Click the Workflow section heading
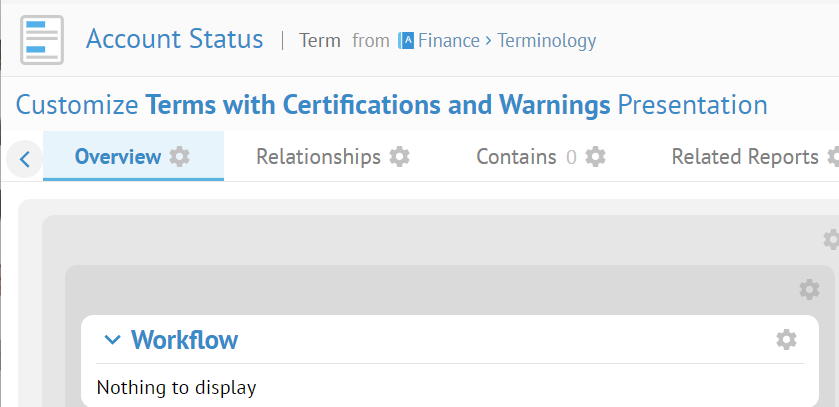The height and width of the screenshot is (407, 839). (x=185, y=340)
